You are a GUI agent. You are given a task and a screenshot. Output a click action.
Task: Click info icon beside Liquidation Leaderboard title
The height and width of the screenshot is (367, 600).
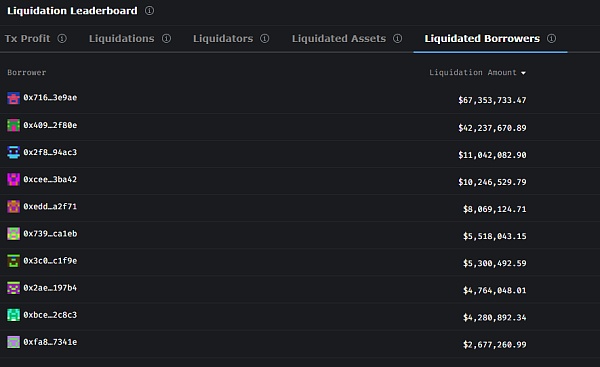[150, 11]
